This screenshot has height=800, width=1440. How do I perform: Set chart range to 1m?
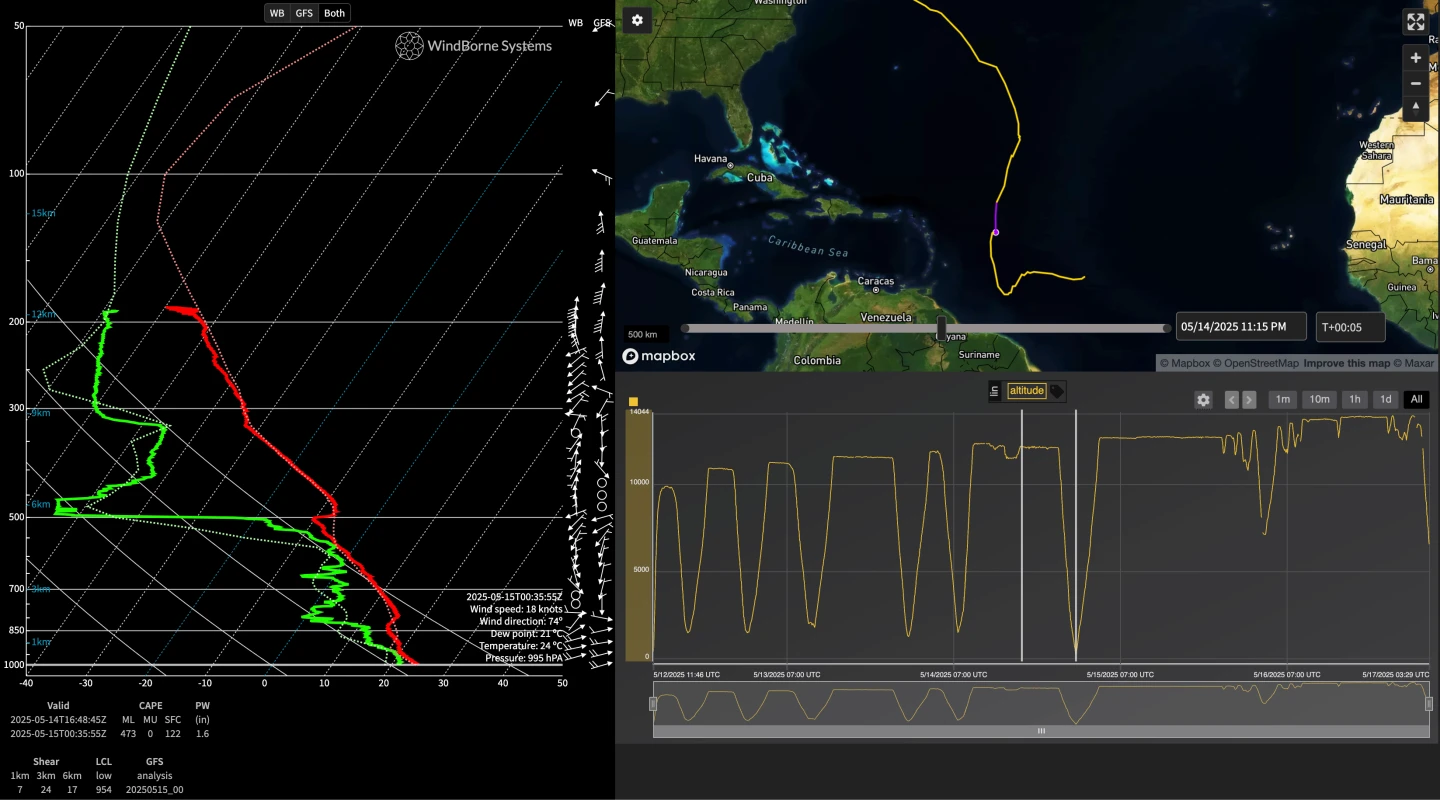click(1283, 400)
